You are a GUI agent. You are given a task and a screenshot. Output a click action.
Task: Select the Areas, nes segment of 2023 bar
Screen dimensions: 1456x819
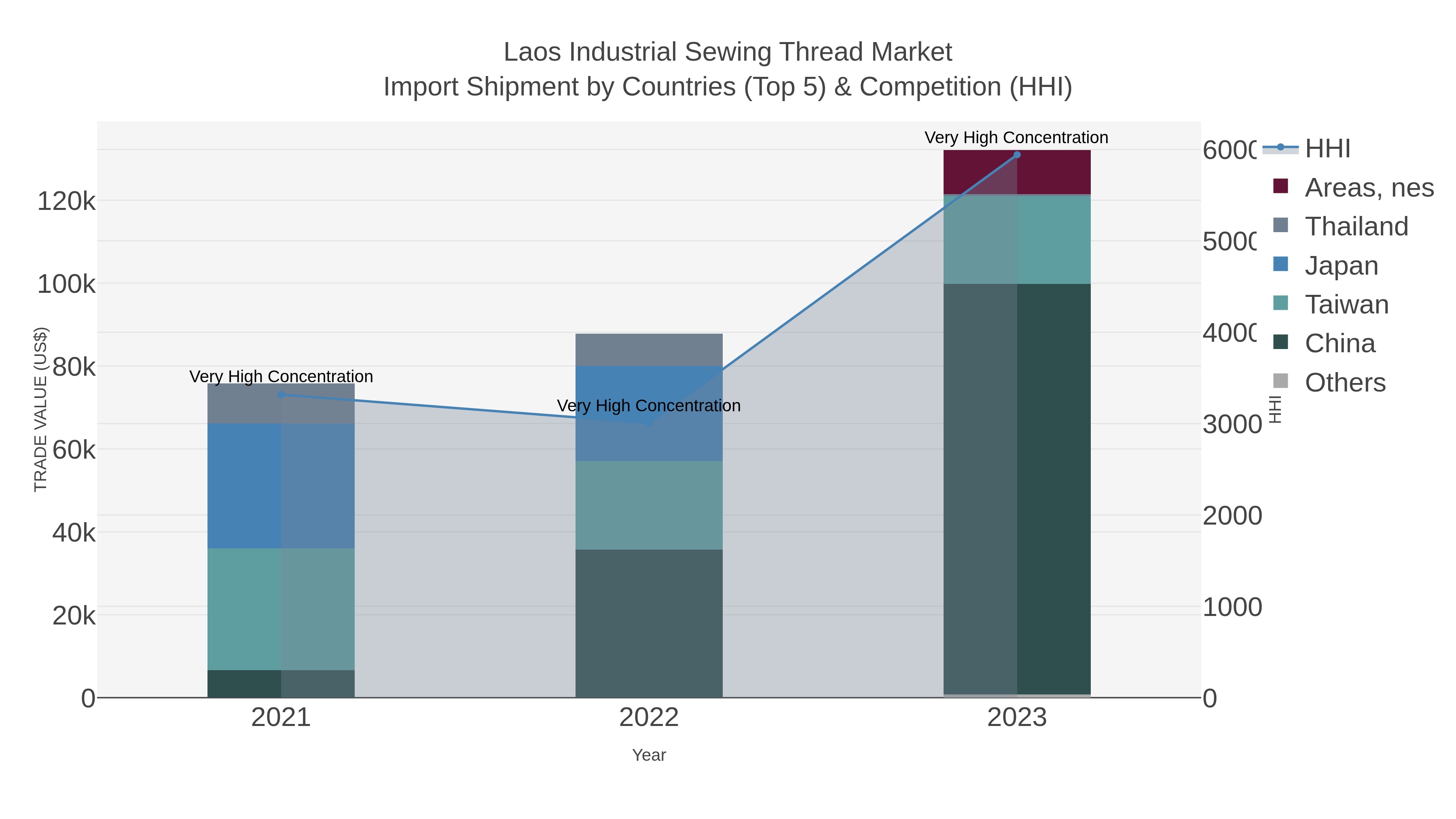pyautogui.click(x=1017, y=172)
